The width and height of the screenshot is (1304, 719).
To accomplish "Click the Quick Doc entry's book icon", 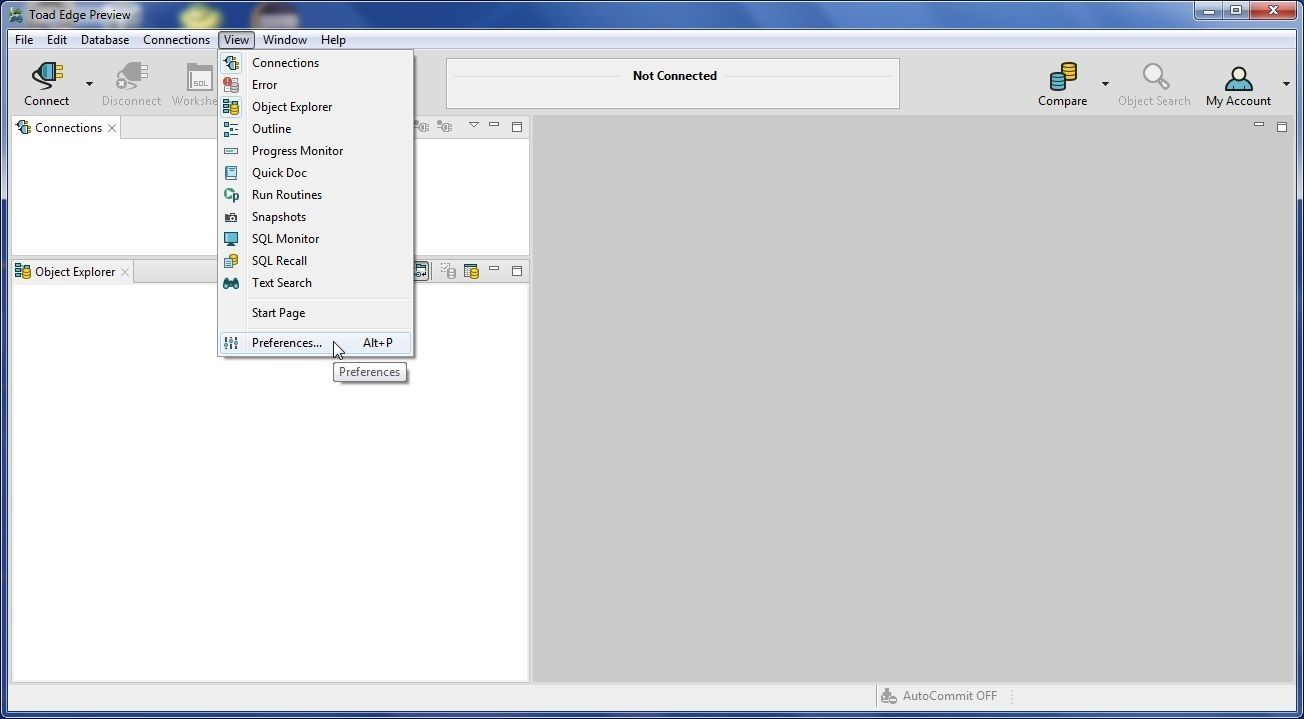I will click(x=231, y=173).
